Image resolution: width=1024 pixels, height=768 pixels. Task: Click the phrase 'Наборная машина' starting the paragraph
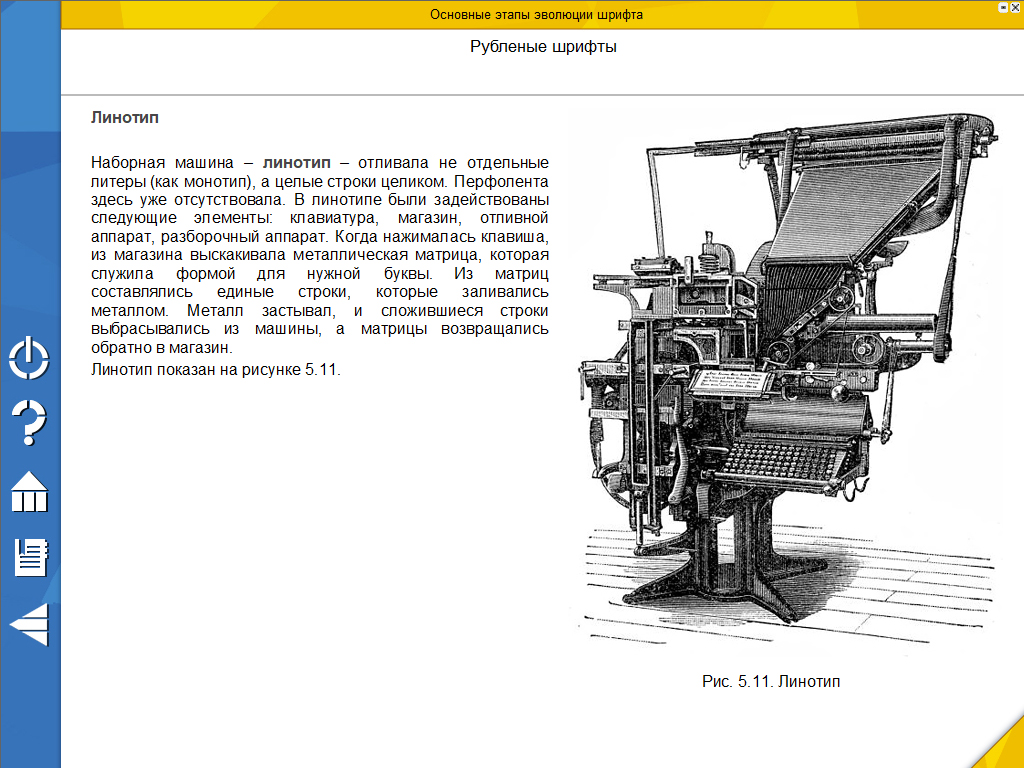[154, 162]
